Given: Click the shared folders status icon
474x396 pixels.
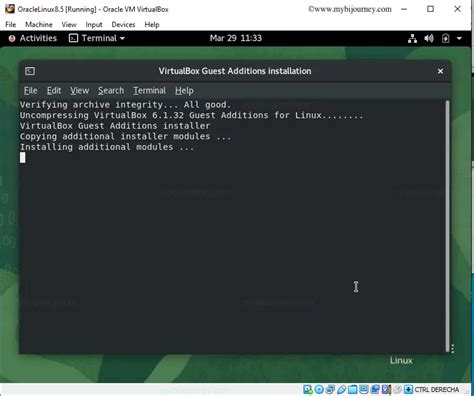Looking at the screenshot, I should coord(353,389).
